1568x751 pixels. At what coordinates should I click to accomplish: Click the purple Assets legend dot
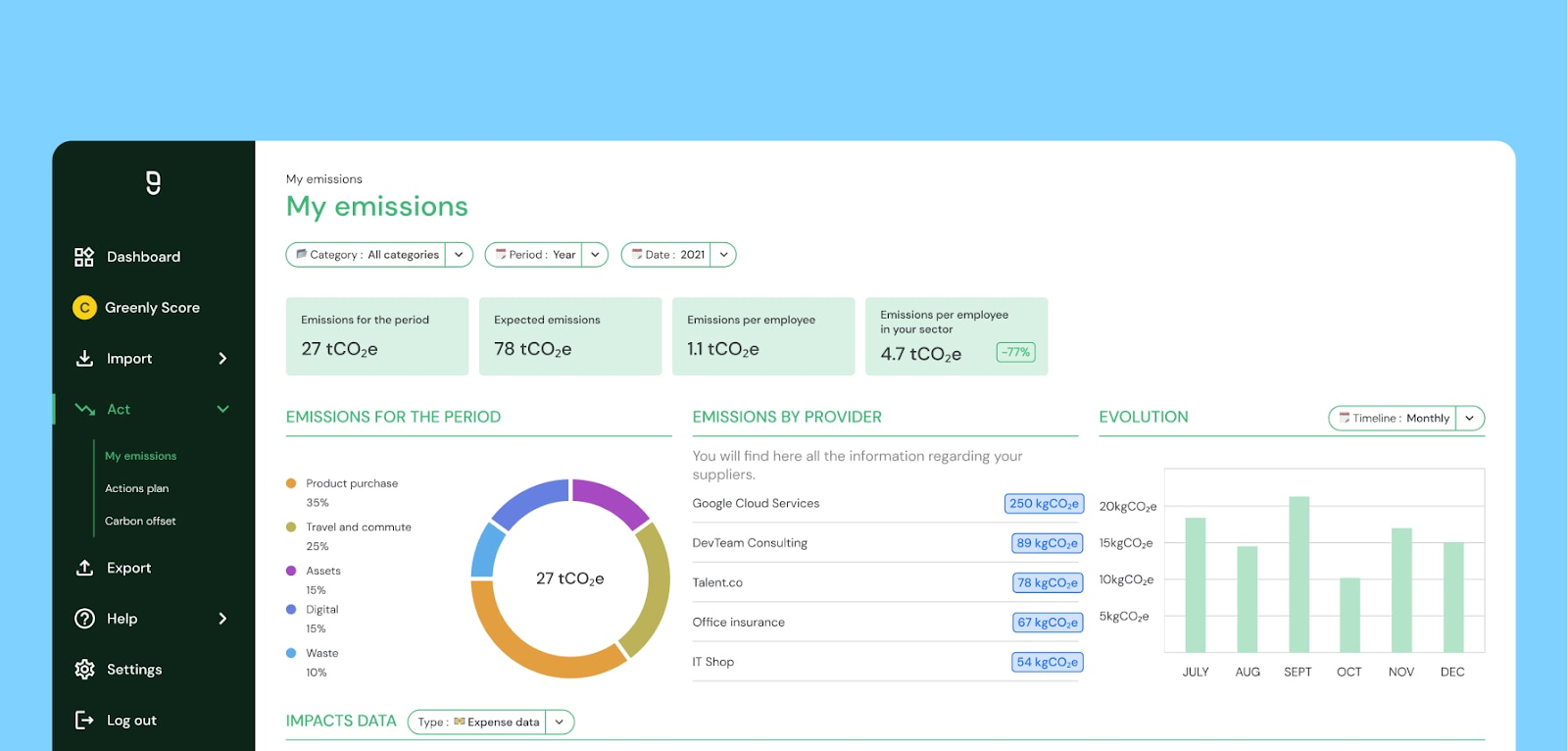pyautogui.click(x=291, y=571)
